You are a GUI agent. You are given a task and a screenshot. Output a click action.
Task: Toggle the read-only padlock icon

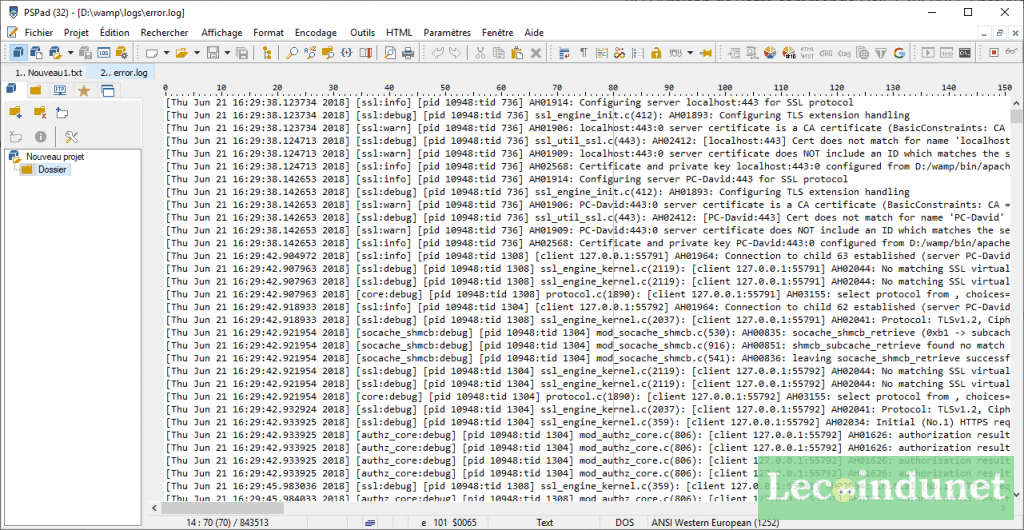[656, 53]
